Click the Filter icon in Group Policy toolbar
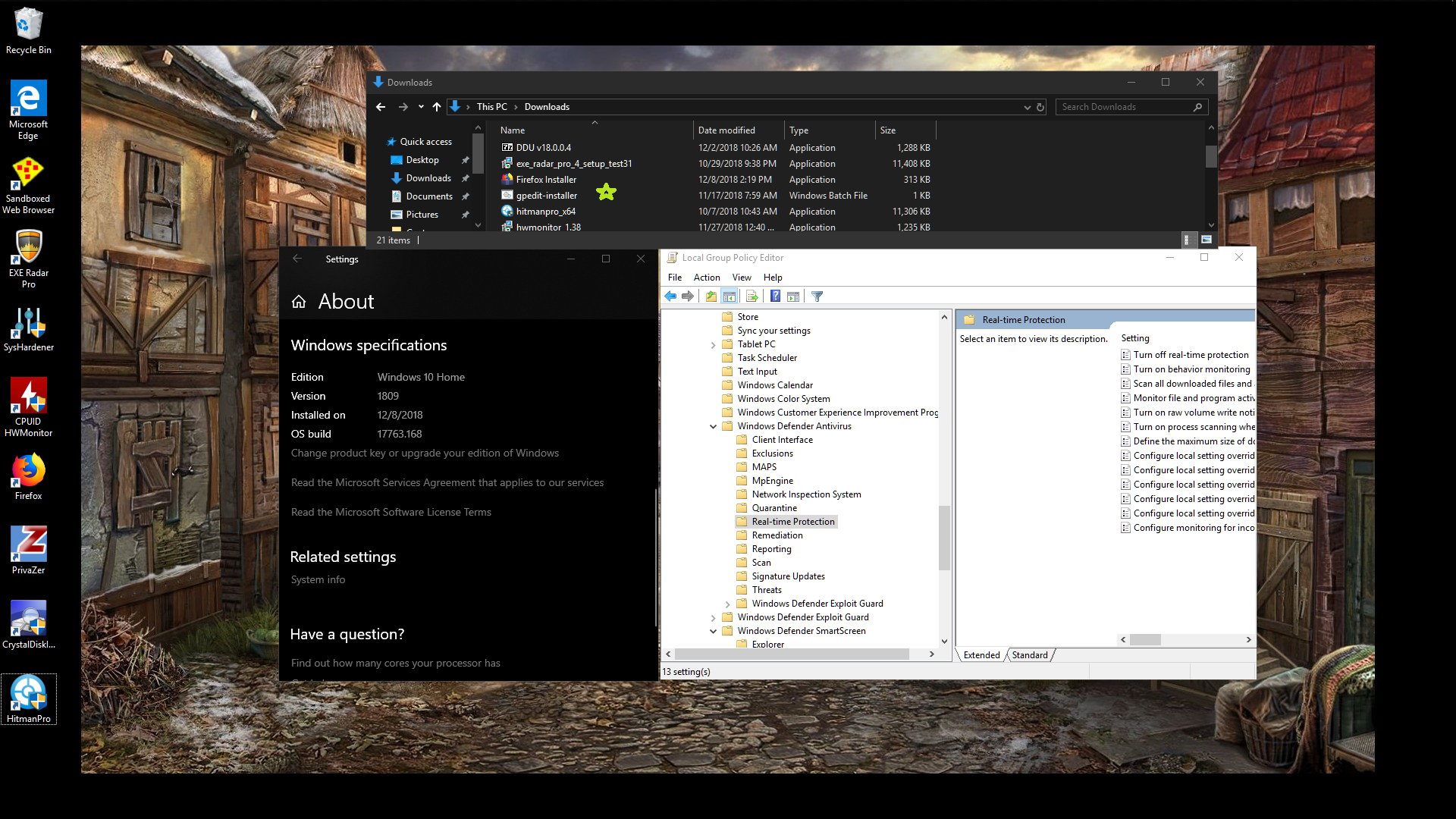Screen dimensions: 1456x819 [817, 297]
